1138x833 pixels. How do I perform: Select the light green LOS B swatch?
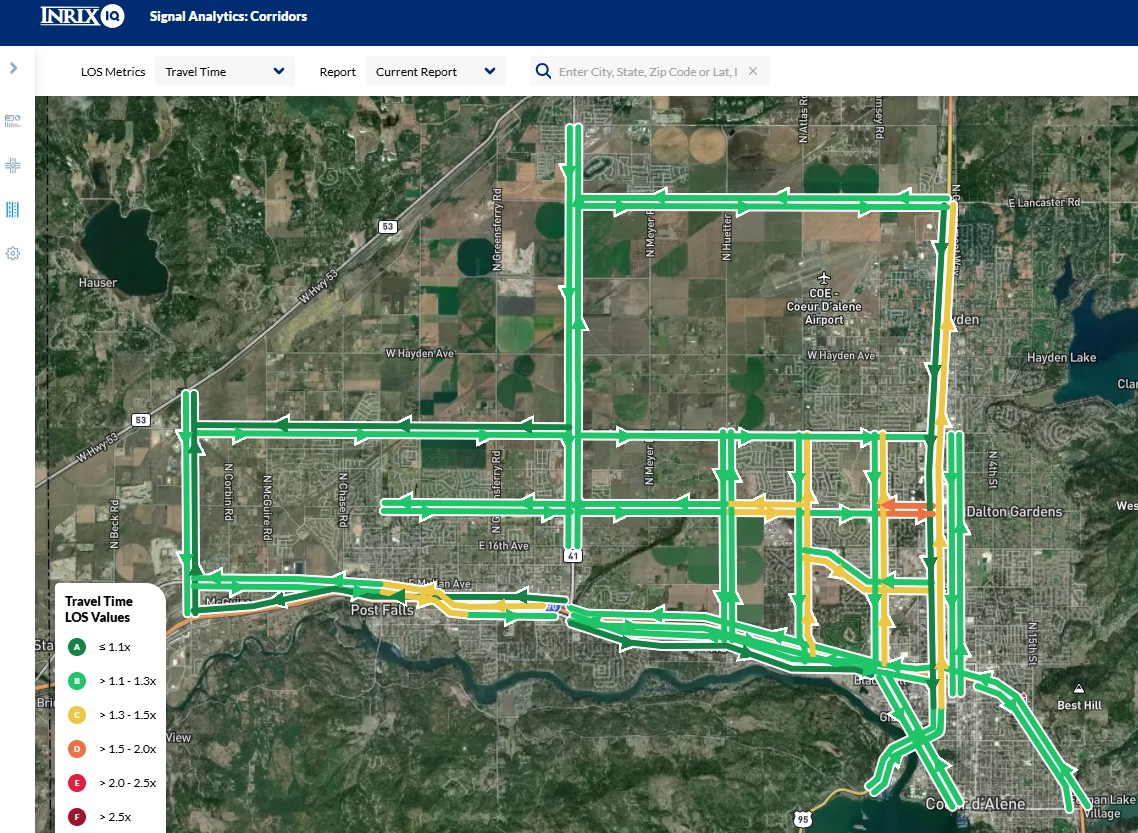pos(75,681)
